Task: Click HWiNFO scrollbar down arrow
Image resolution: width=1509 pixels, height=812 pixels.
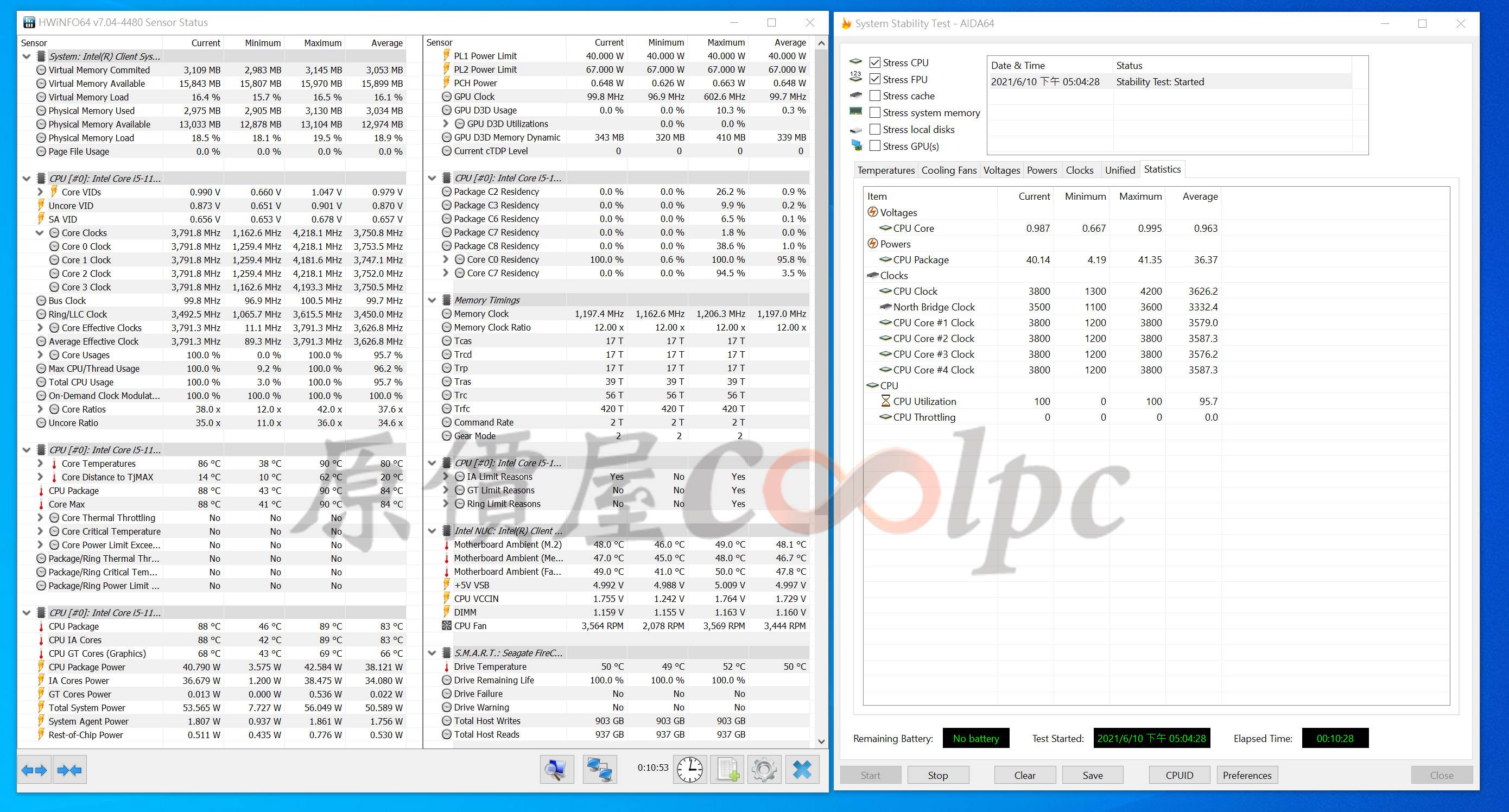Action: click(821, 741)
